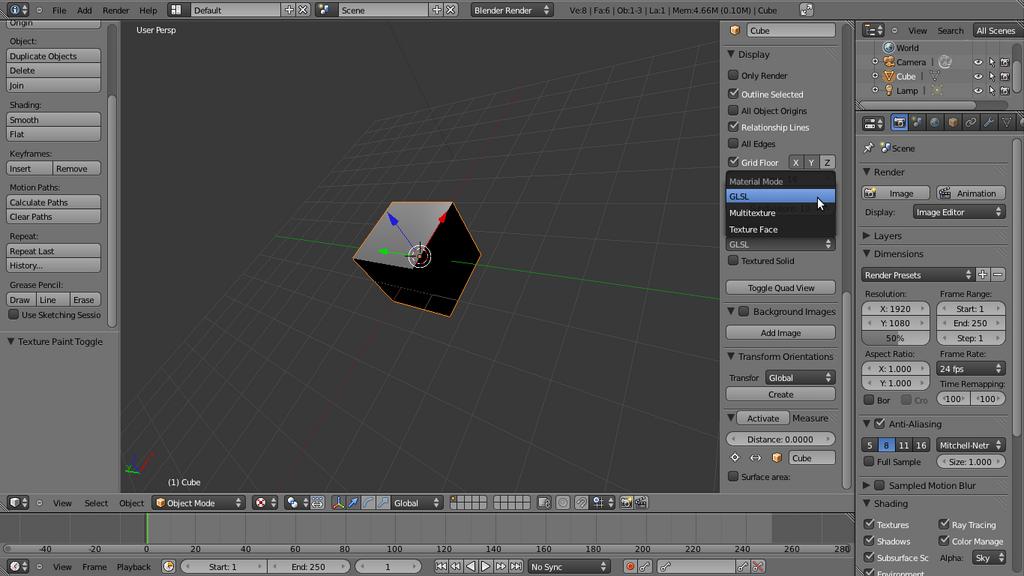Toggle the Grid Floor checkbox
The width and height of the screenshot is (1024, 576).
tap(733, 162)
